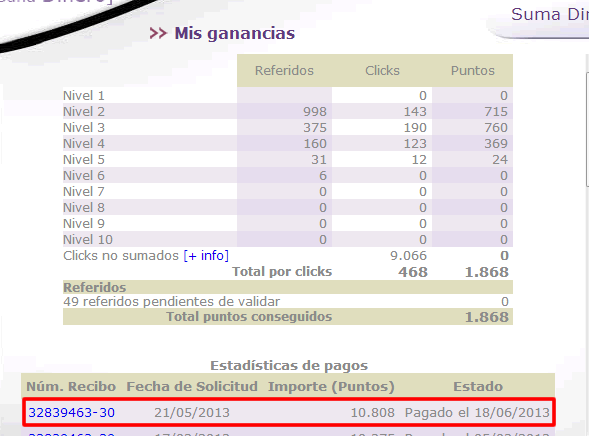Image resolution: width=589 pixels, height=436 pixels.
Task: Click the 'Total puntos conseguidos' label
Action: (249, 317)
